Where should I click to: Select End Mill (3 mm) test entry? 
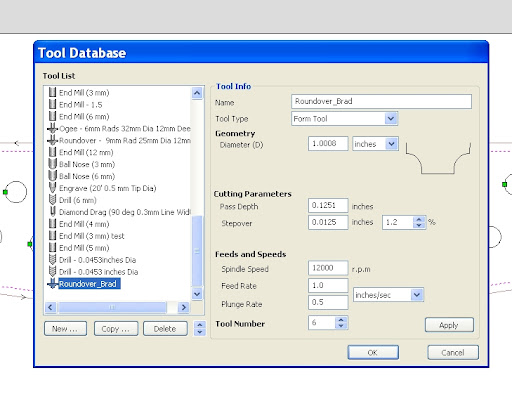pos(92,236)
